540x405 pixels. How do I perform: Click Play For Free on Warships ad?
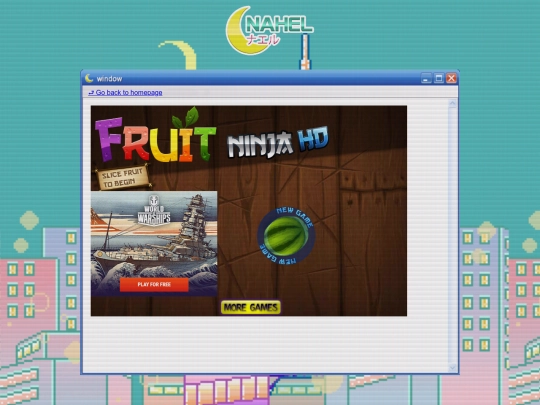tap(154, 284)
